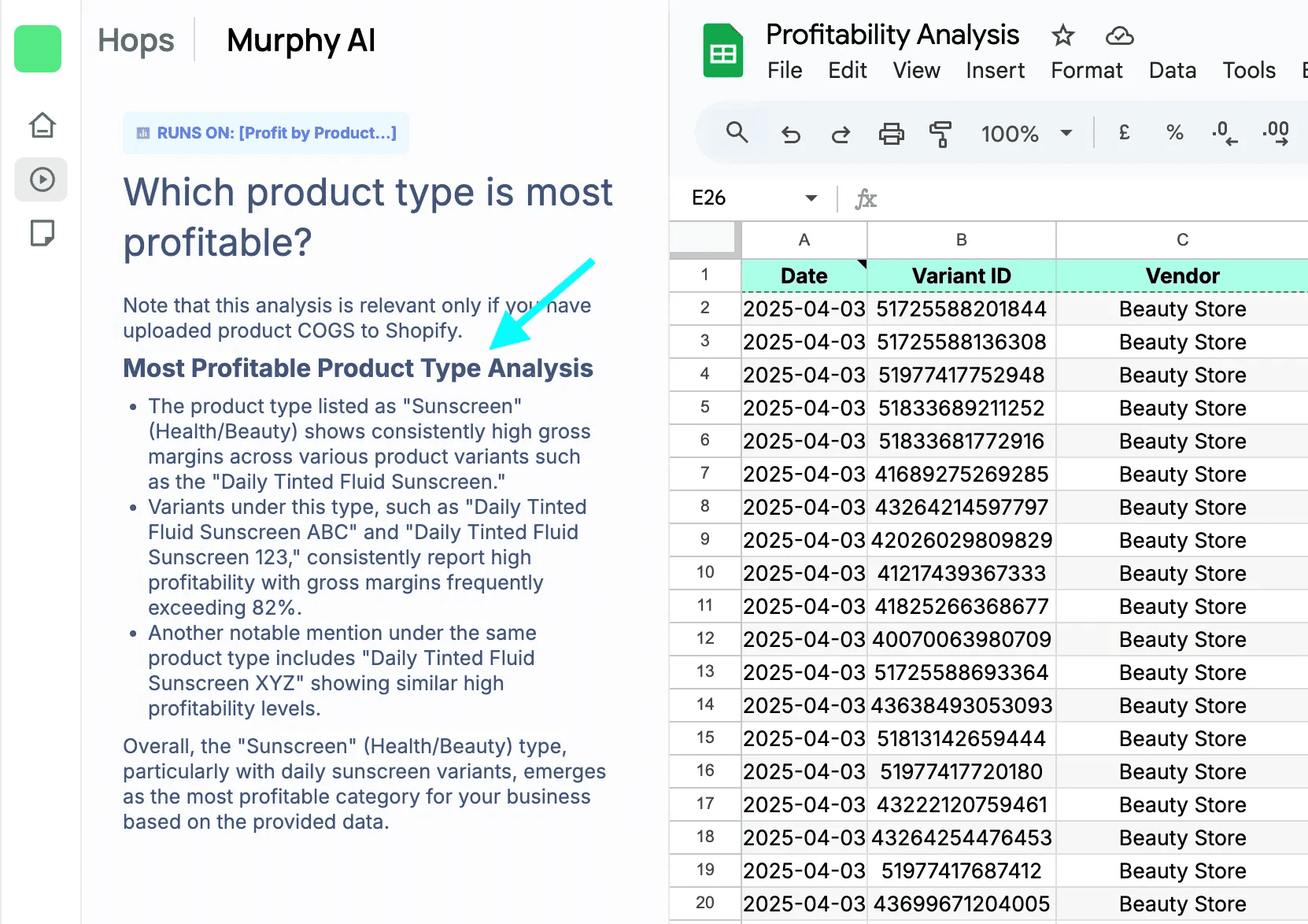Select column A header
Image resolution: width=1308 pixels, height=924 pixels.
tap(804, 240)
